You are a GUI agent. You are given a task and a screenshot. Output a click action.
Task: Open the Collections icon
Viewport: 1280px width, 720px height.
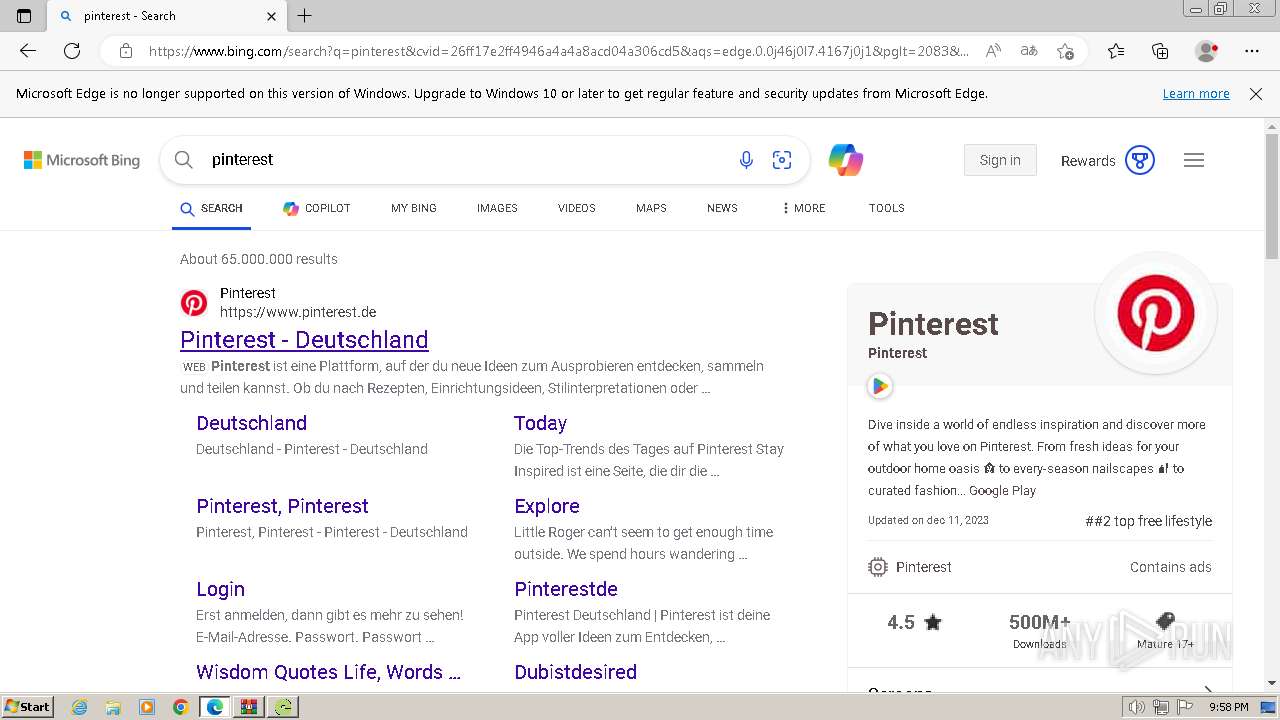click(x=1160, y=51)
